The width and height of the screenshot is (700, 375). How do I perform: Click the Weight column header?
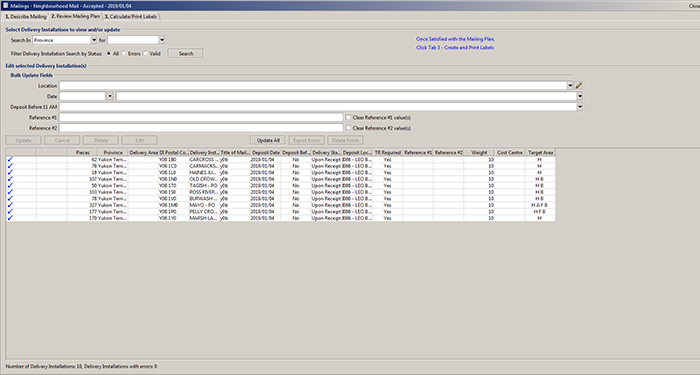(x=479, y=153)
